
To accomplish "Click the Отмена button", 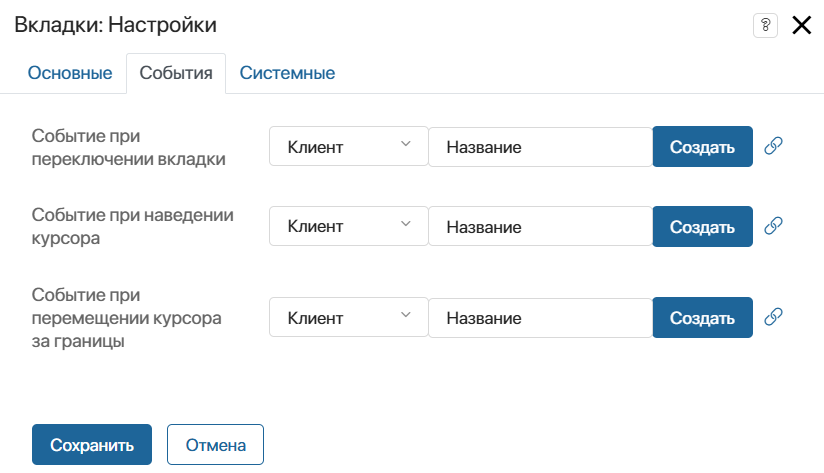I will point(215,445).
